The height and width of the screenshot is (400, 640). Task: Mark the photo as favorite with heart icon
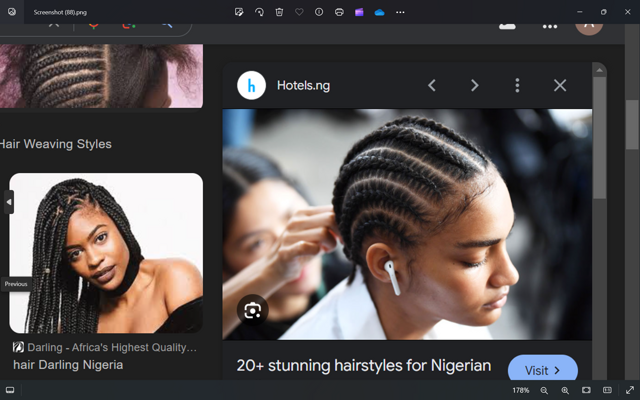299,12
